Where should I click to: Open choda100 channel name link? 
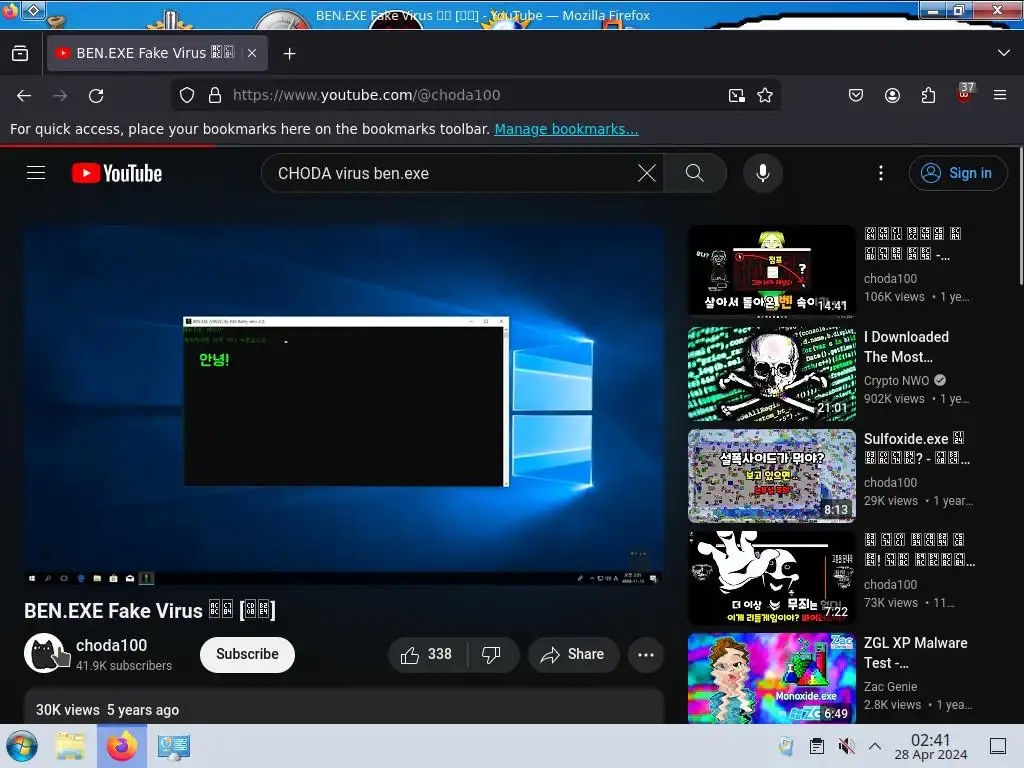pyautogui.click(x=112, y=645)
